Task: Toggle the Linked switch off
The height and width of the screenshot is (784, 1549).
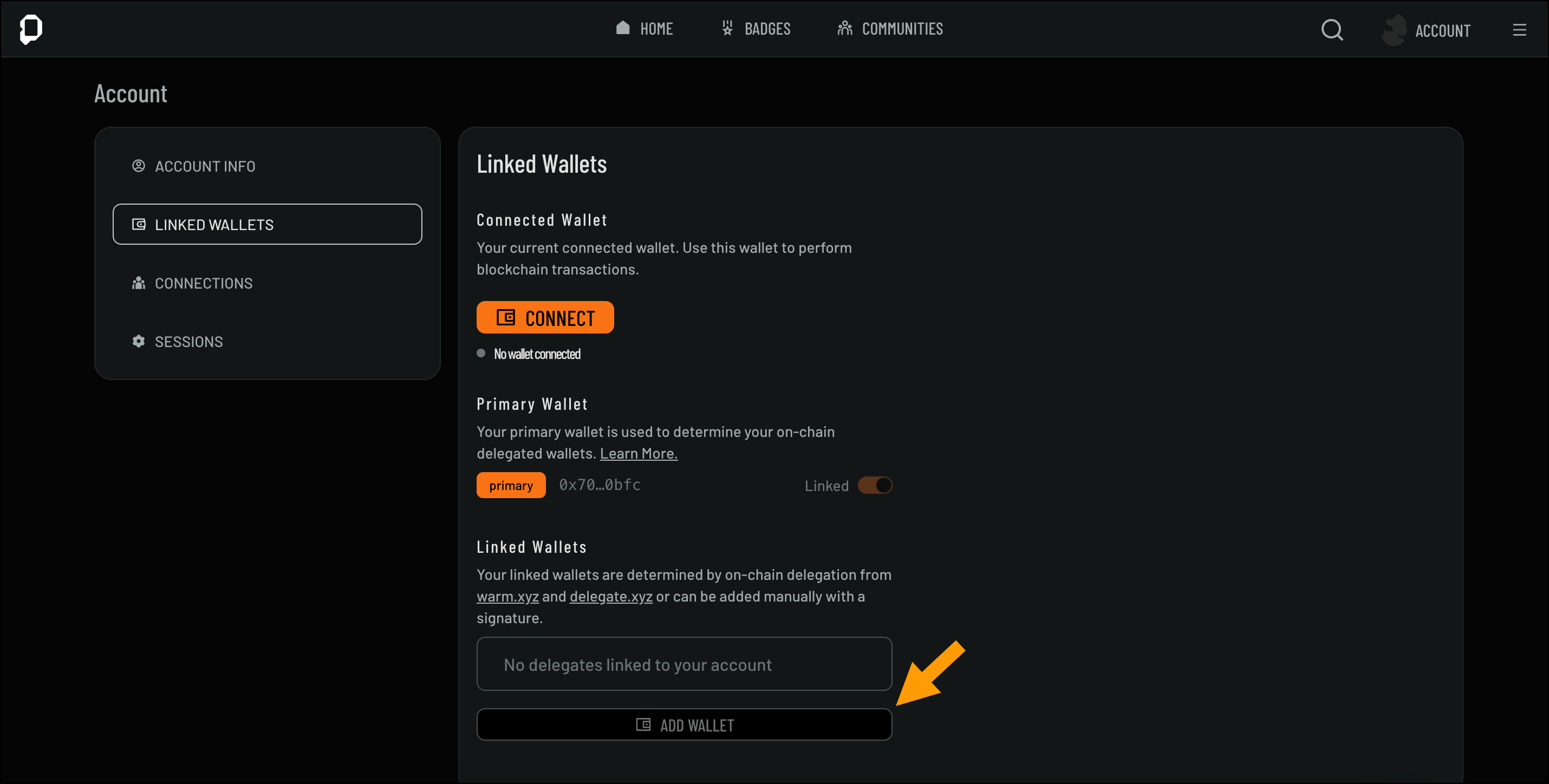Action: point(874,485)
